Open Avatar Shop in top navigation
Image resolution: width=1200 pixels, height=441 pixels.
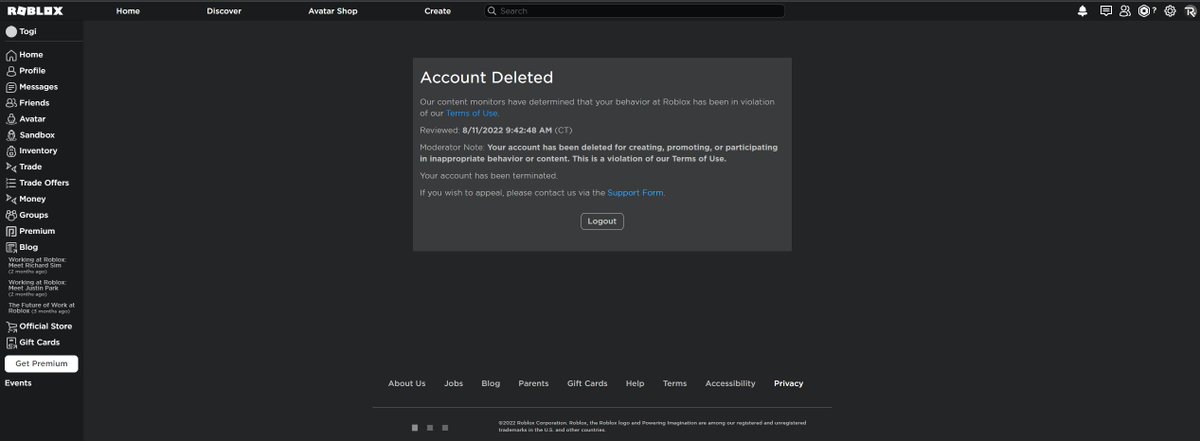pos(333,11)
